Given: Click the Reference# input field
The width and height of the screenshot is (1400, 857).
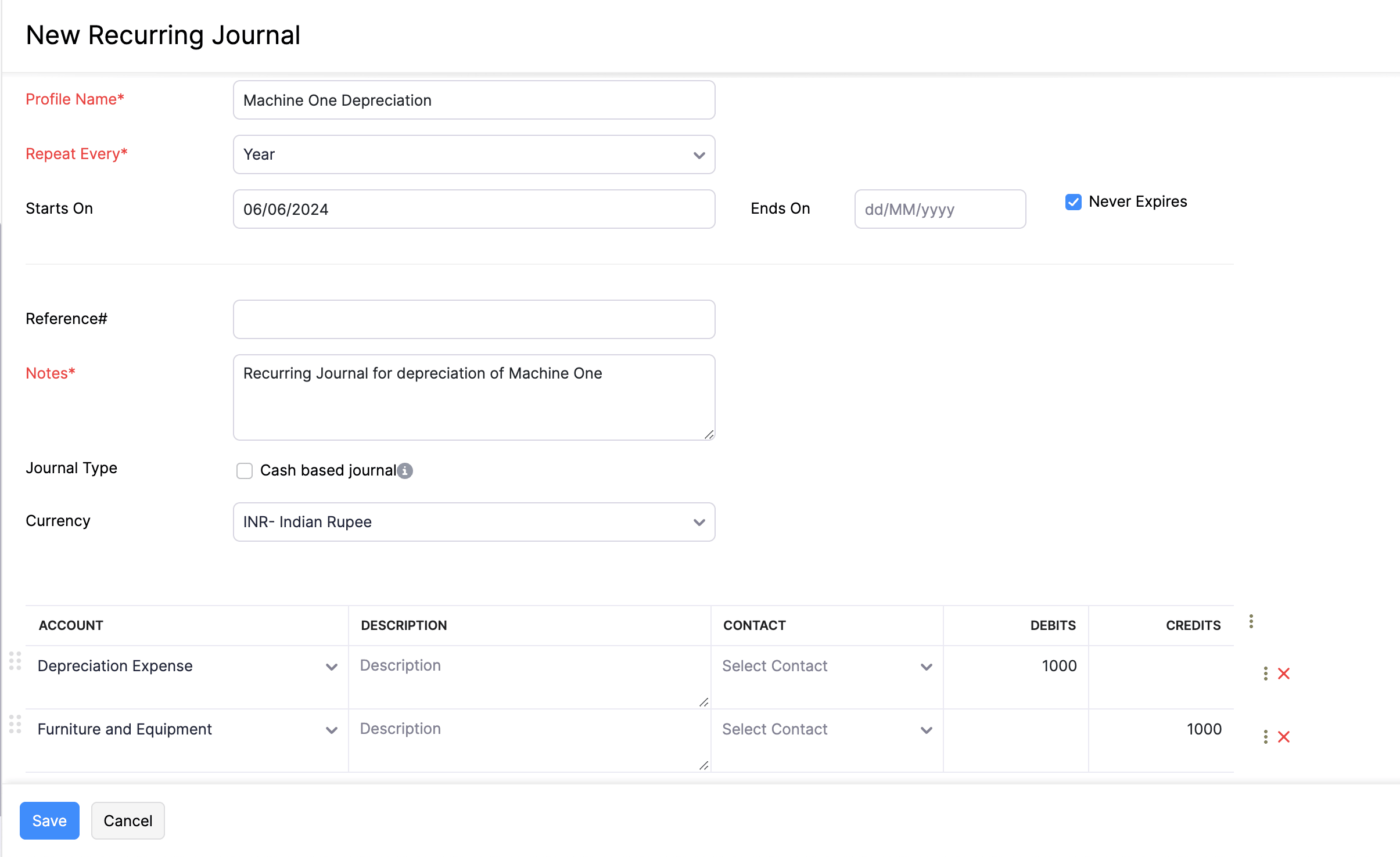Looking at the screenshot, I should point(473,319).
